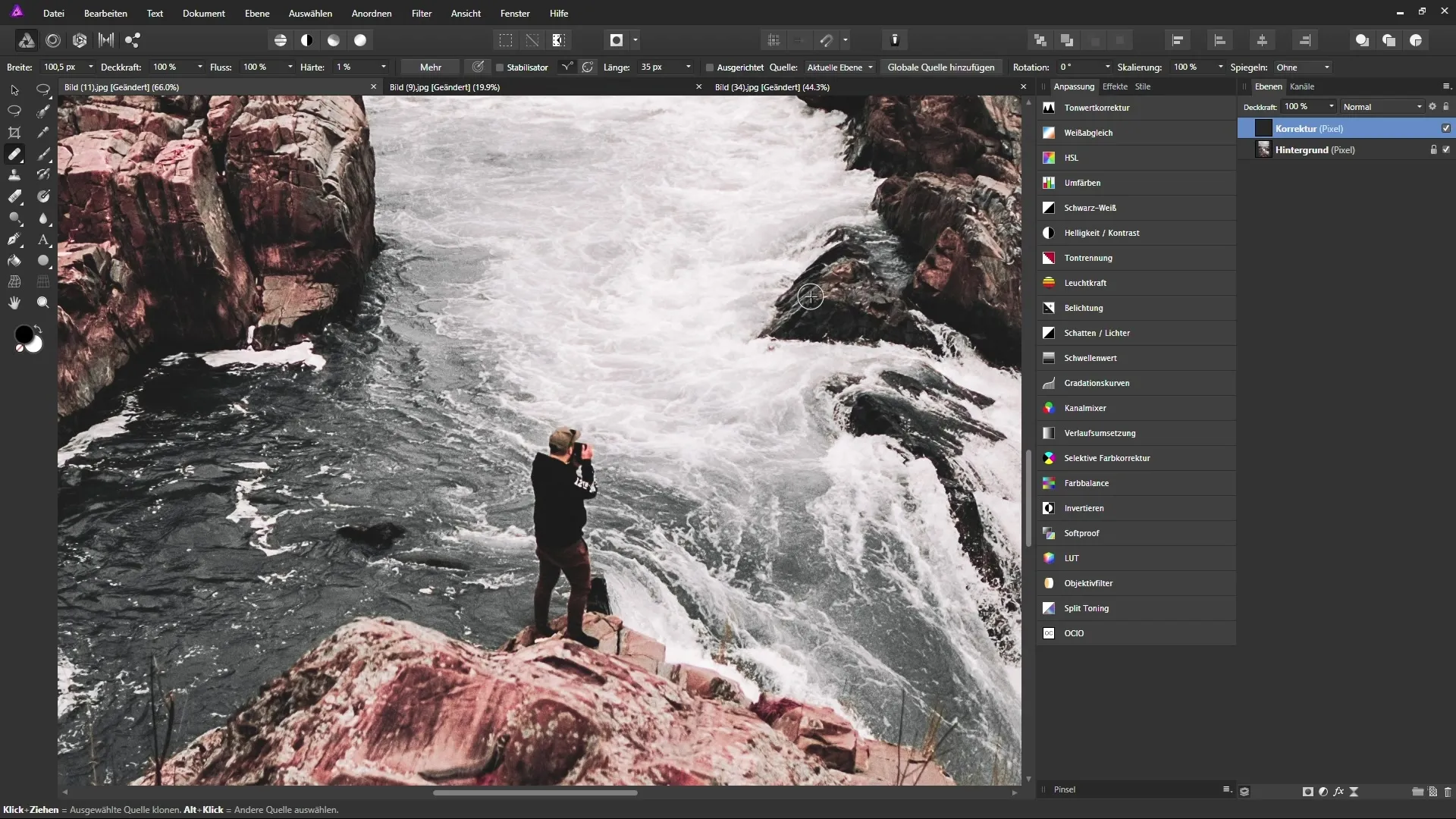Switch to the Photo Persona

click(26, 40)
